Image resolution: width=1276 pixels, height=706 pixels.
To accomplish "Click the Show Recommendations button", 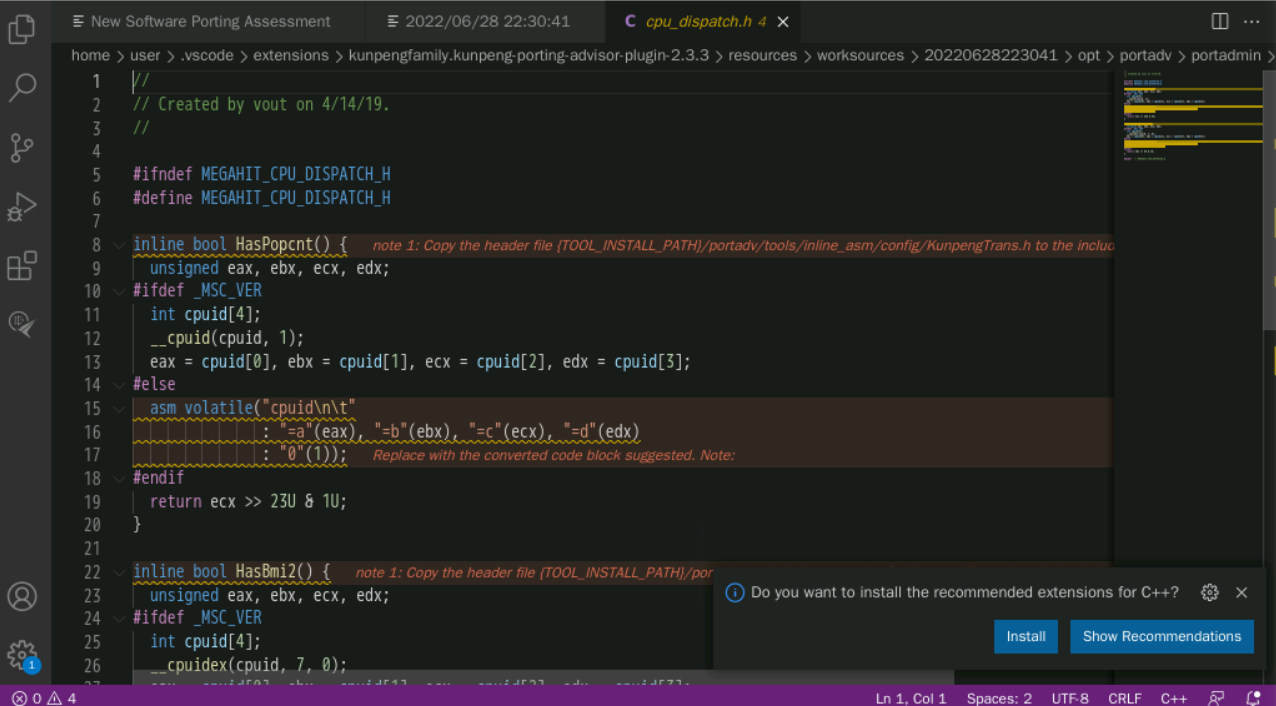I will (1162, 636).
